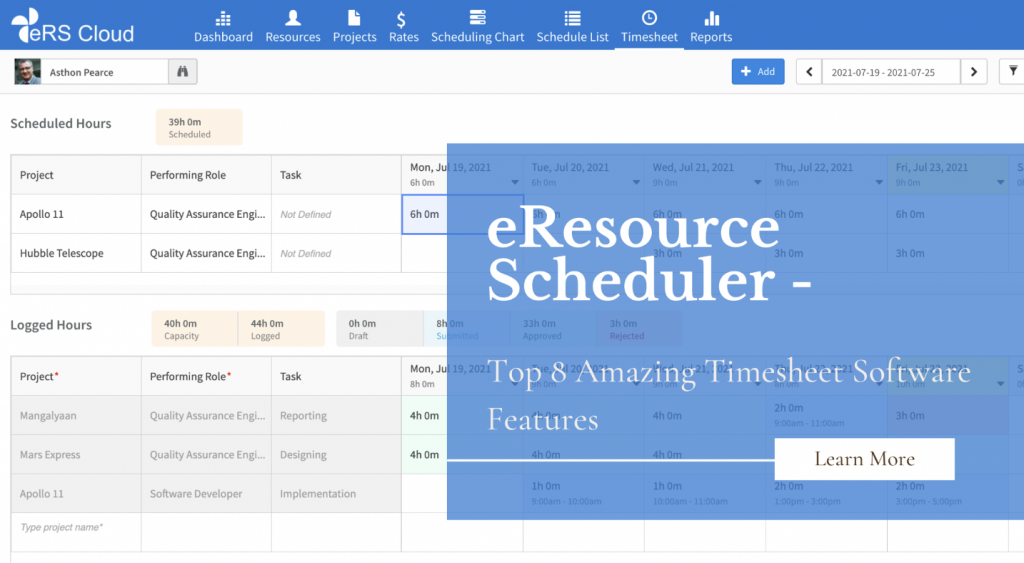Click Mangalyaan's 4h 0m Monday logged cell

tap(462, 415)
